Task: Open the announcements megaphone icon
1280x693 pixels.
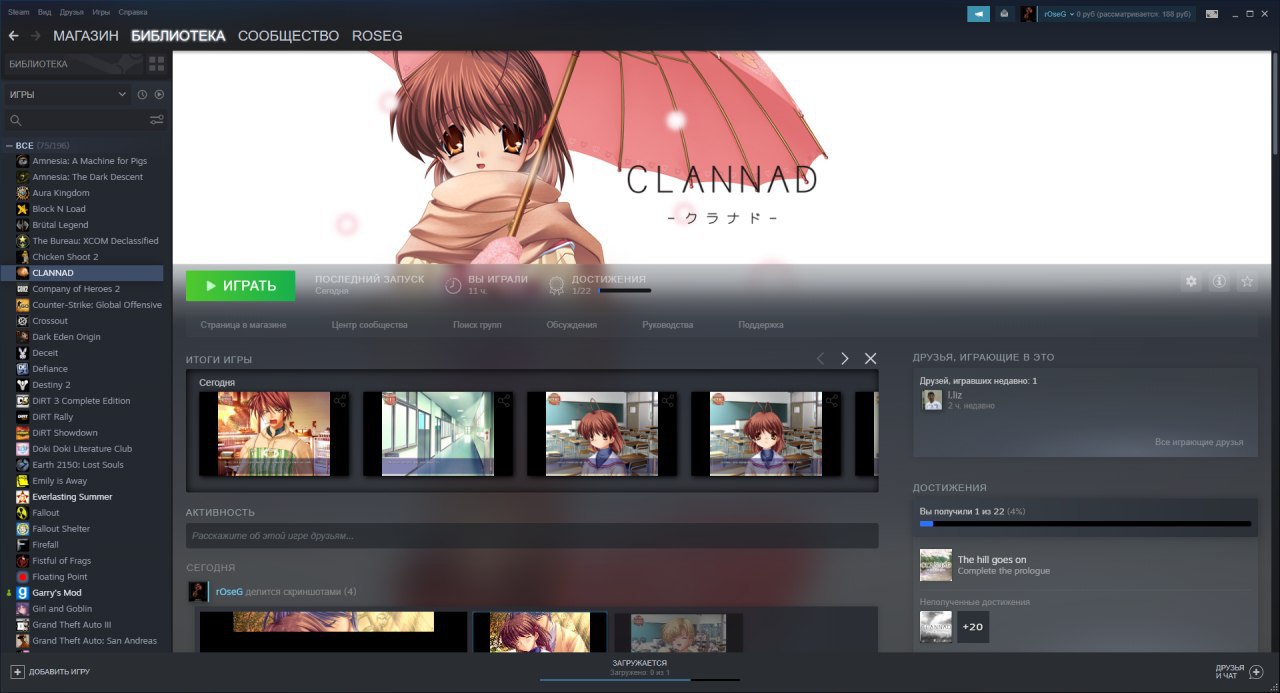Action: (x=978, y=14)
